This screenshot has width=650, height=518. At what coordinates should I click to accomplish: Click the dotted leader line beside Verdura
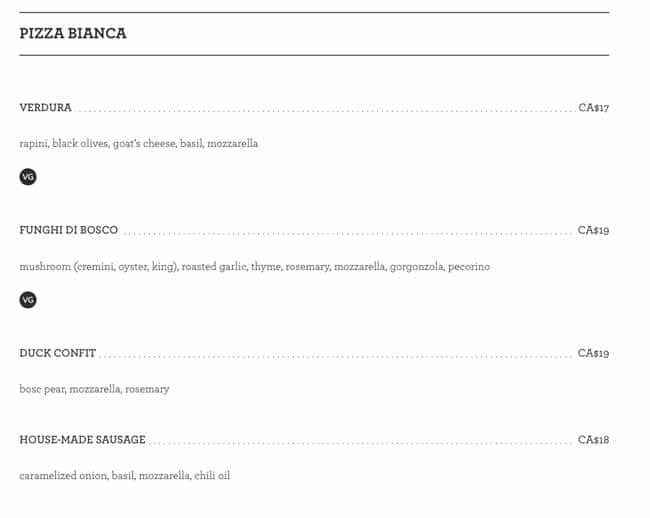tap(325, 110)
